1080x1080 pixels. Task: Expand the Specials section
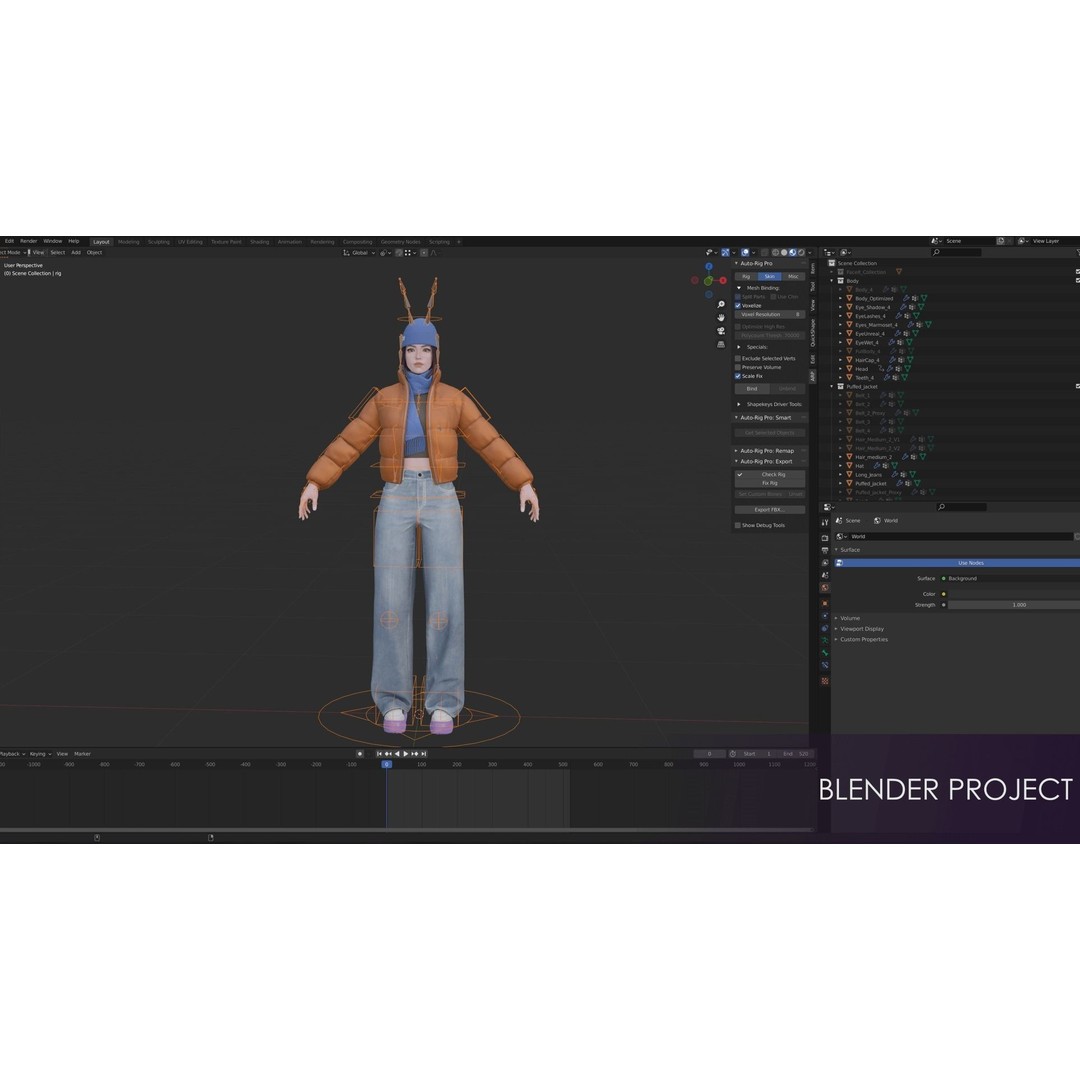tap(739, 347)
